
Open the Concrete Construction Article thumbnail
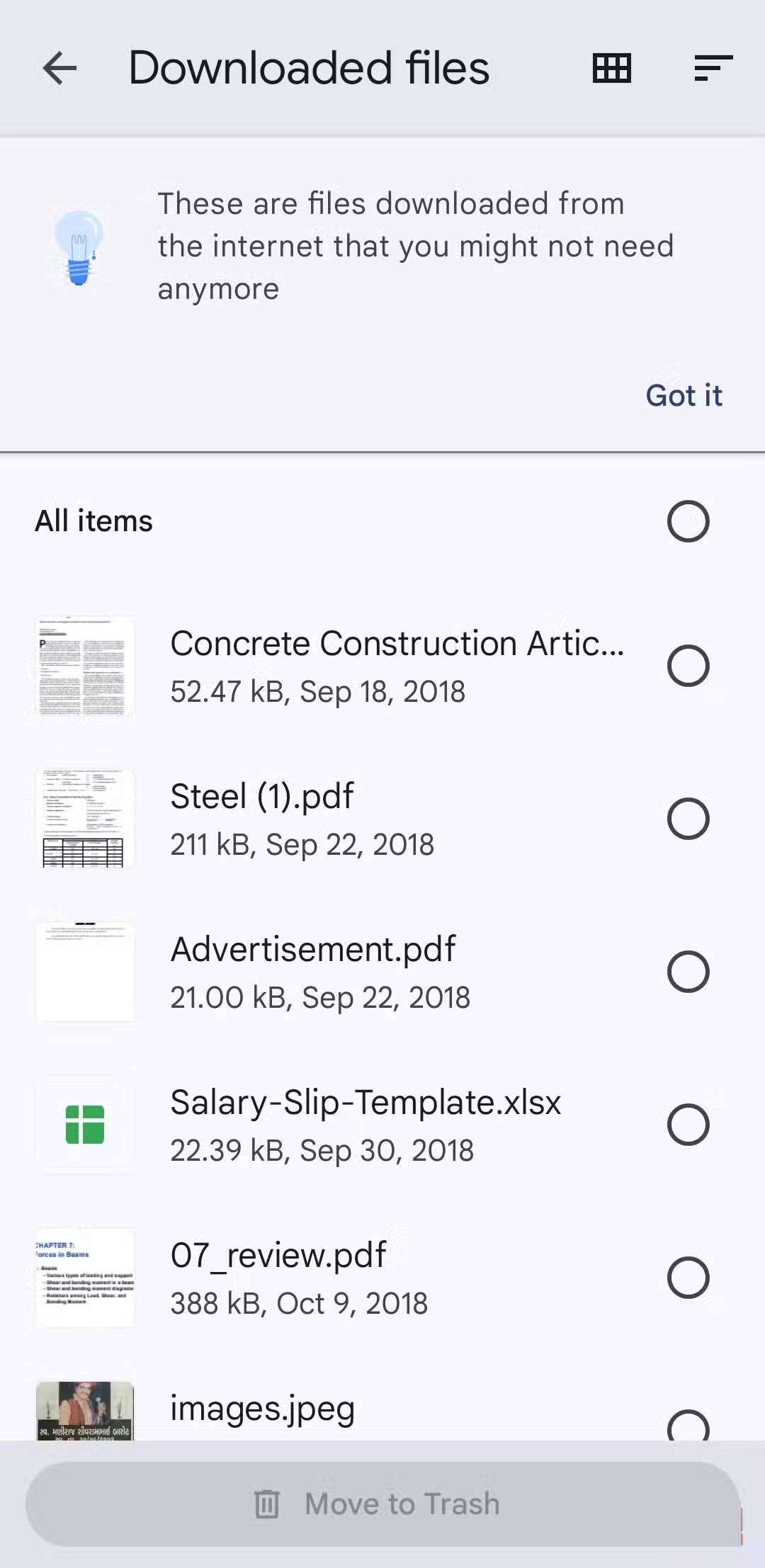85,666
